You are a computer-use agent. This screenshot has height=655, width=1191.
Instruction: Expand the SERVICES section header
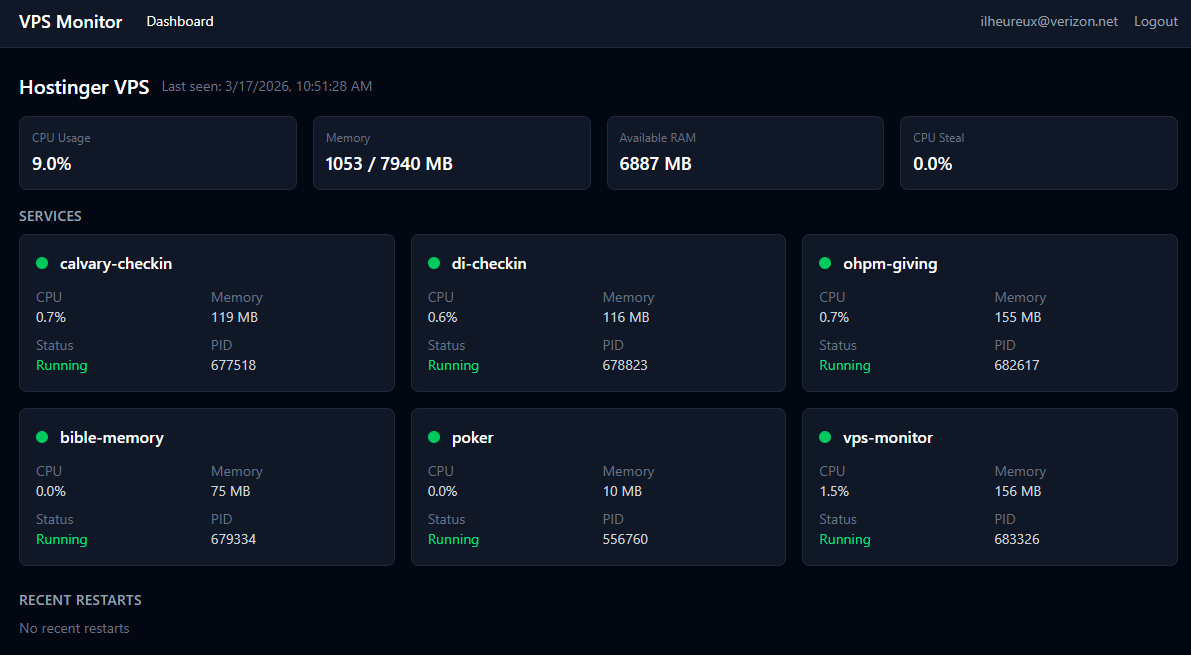[x=50, y=216]
